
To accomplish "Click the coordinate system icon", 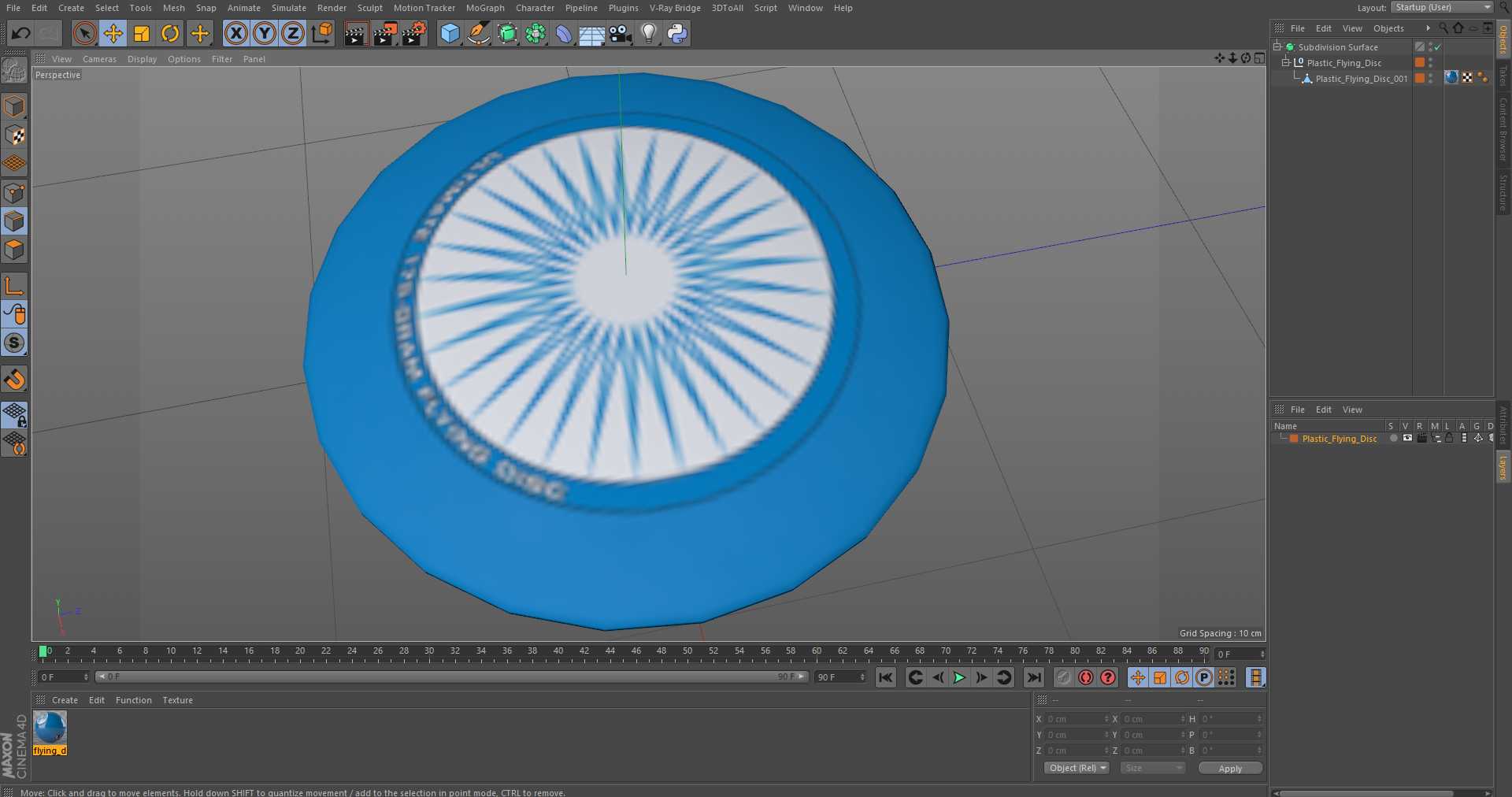I will coord(322,33).
